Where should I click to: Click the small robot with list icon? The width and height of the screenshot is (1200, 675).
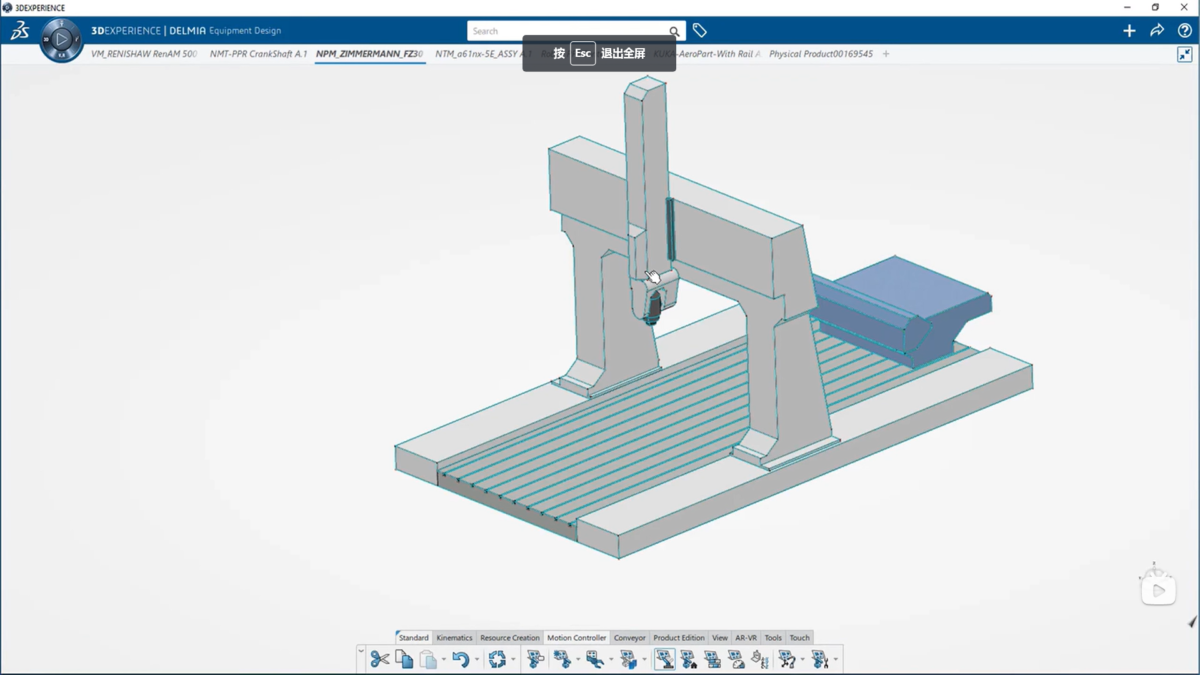point(761,659)
